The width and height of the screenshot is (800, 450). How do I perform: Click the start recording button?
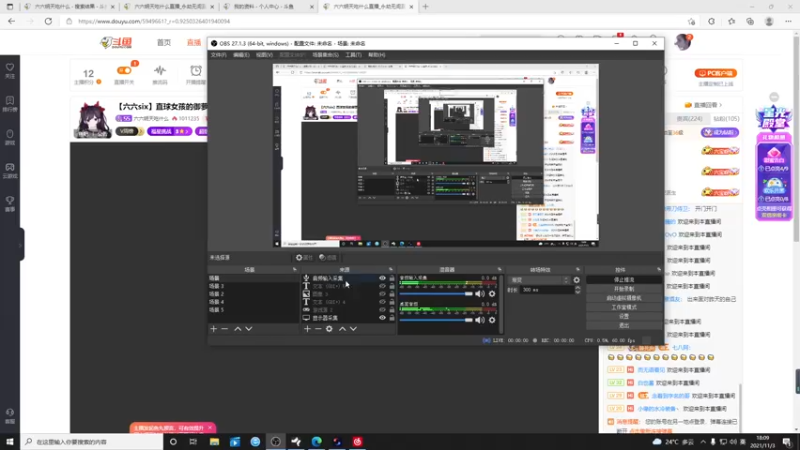(x=624, y=289)
